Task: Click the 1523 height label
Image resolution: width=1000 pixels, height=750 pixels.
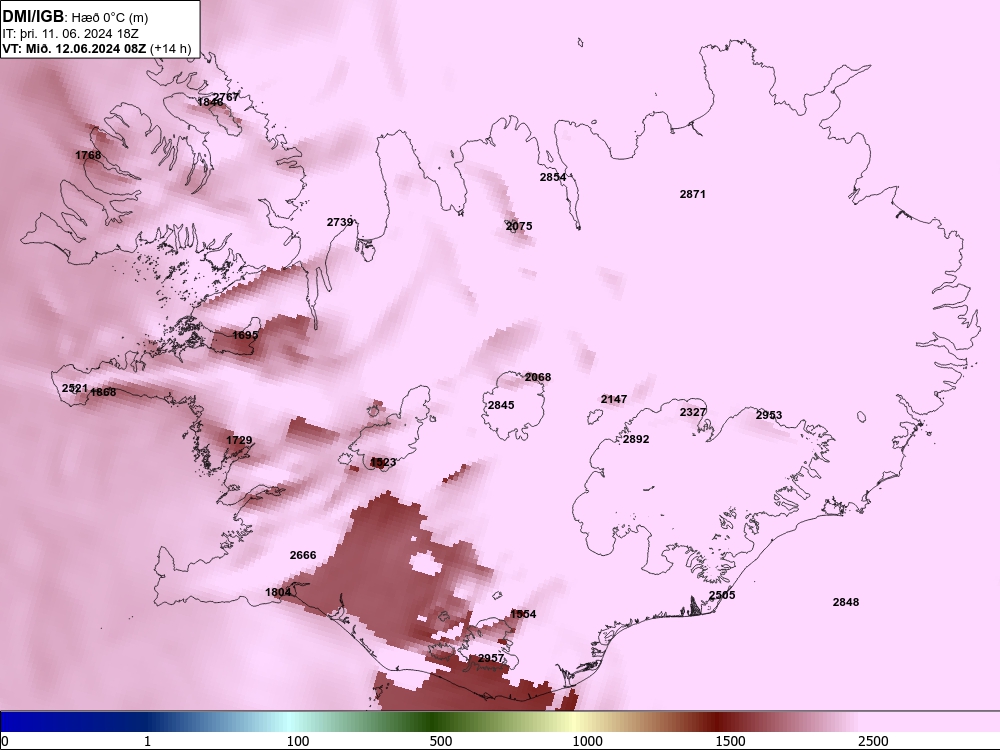Action: (383, 462)
